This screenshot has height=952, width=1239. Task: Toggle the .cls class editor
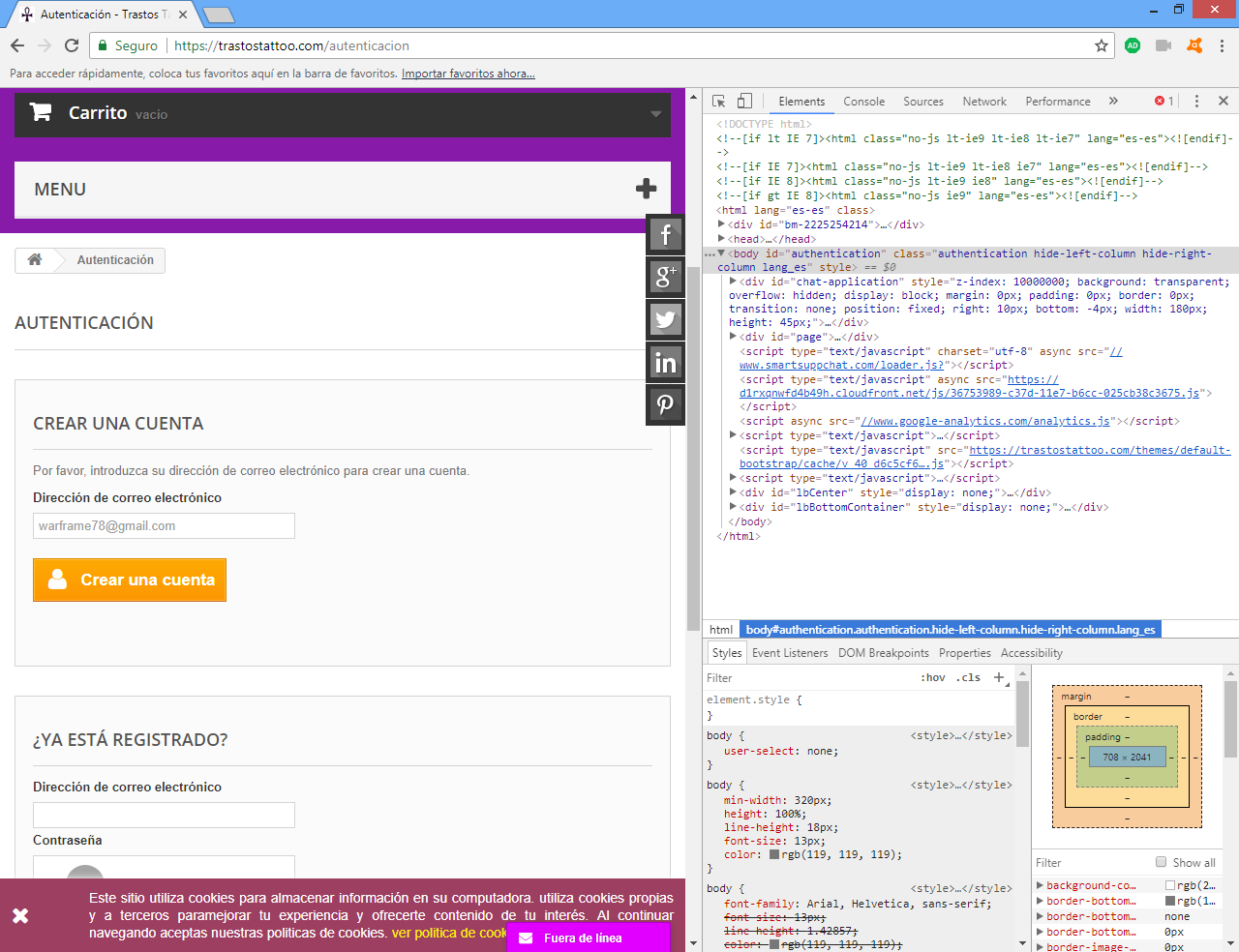coord(968,677)
